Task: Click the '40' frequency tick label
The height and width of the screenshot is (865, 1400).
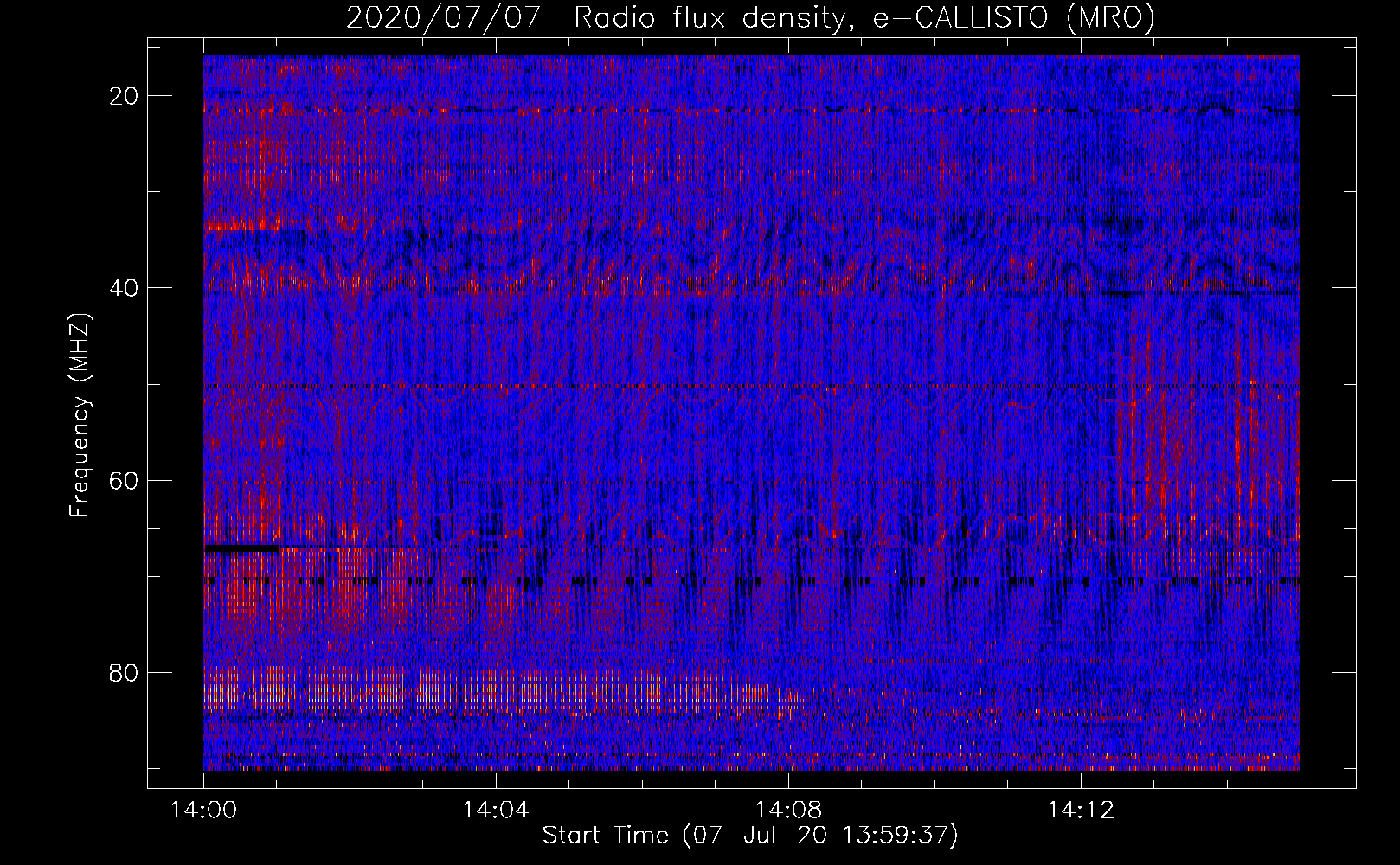Action: [125, 288]
